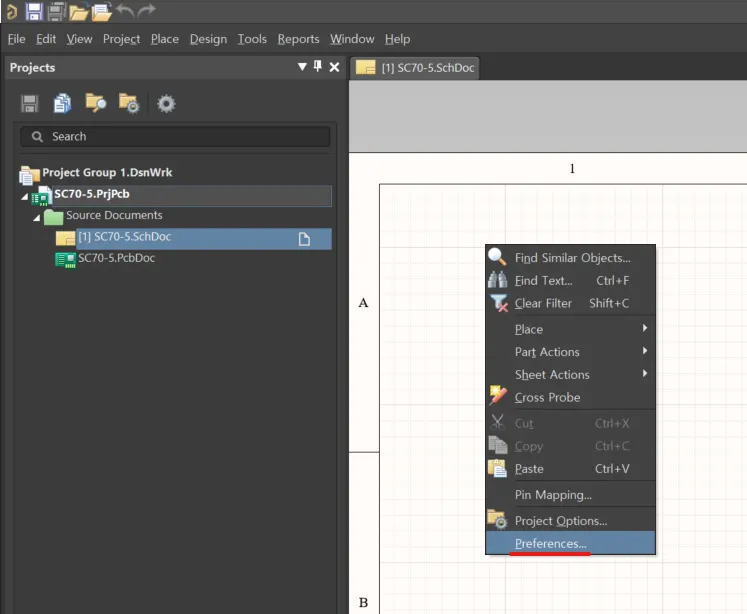Expand the Part Actions submenu arrow
Screen dimensions: 747x614
pyautogui.click(x=645, y=351)
